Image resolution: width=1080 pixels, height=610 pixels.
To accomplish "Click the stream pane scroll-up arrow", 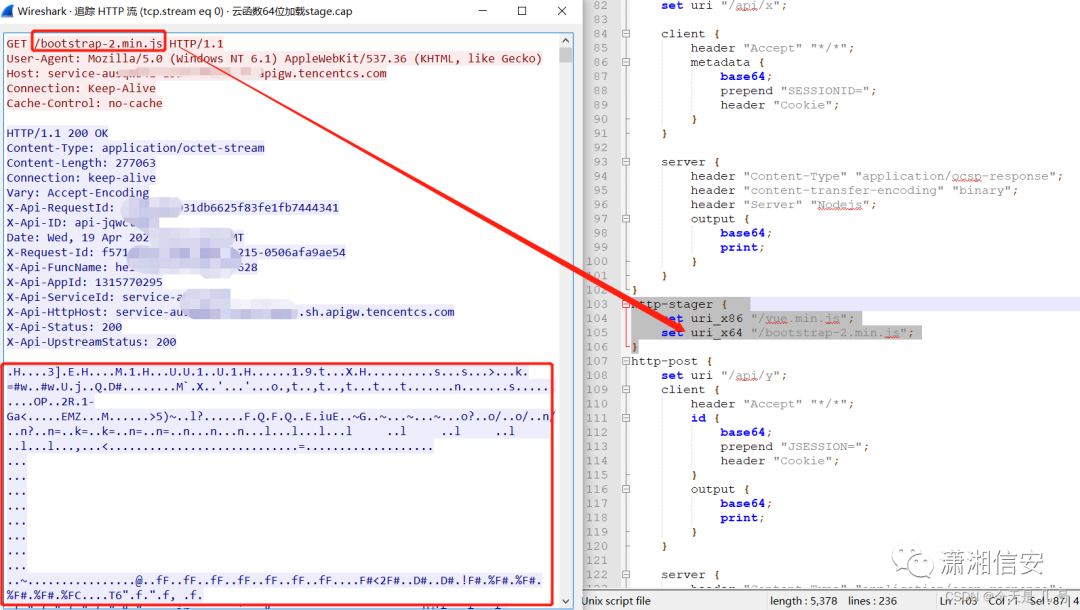I will pos(565,41).
